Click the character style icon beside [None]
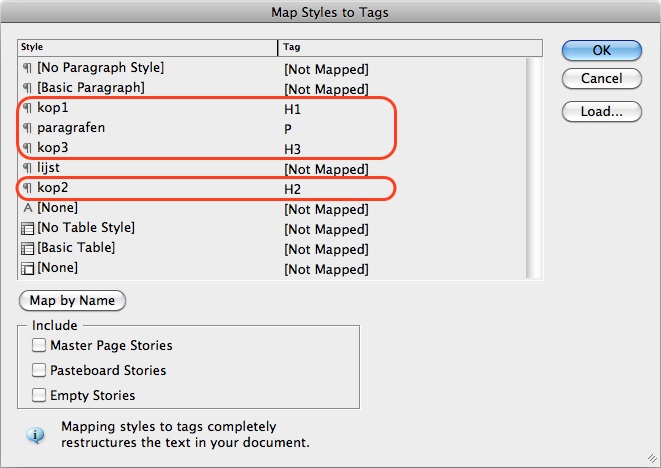The width and height of the screenshot is (661, 468). [x=27, y=208]
